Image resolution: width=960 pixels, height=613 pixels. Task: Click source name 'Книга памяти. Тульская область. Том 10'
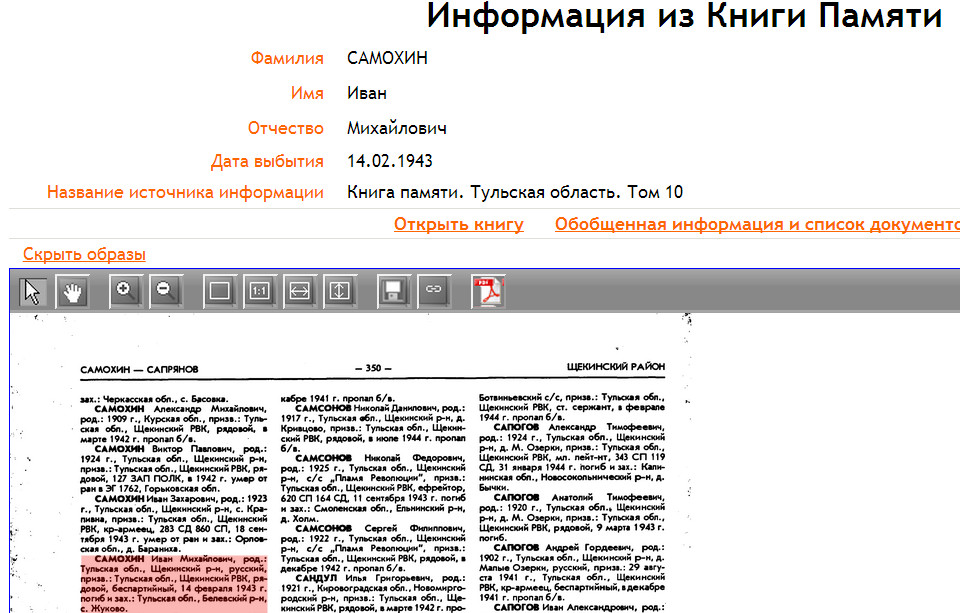tap(515, 192)
